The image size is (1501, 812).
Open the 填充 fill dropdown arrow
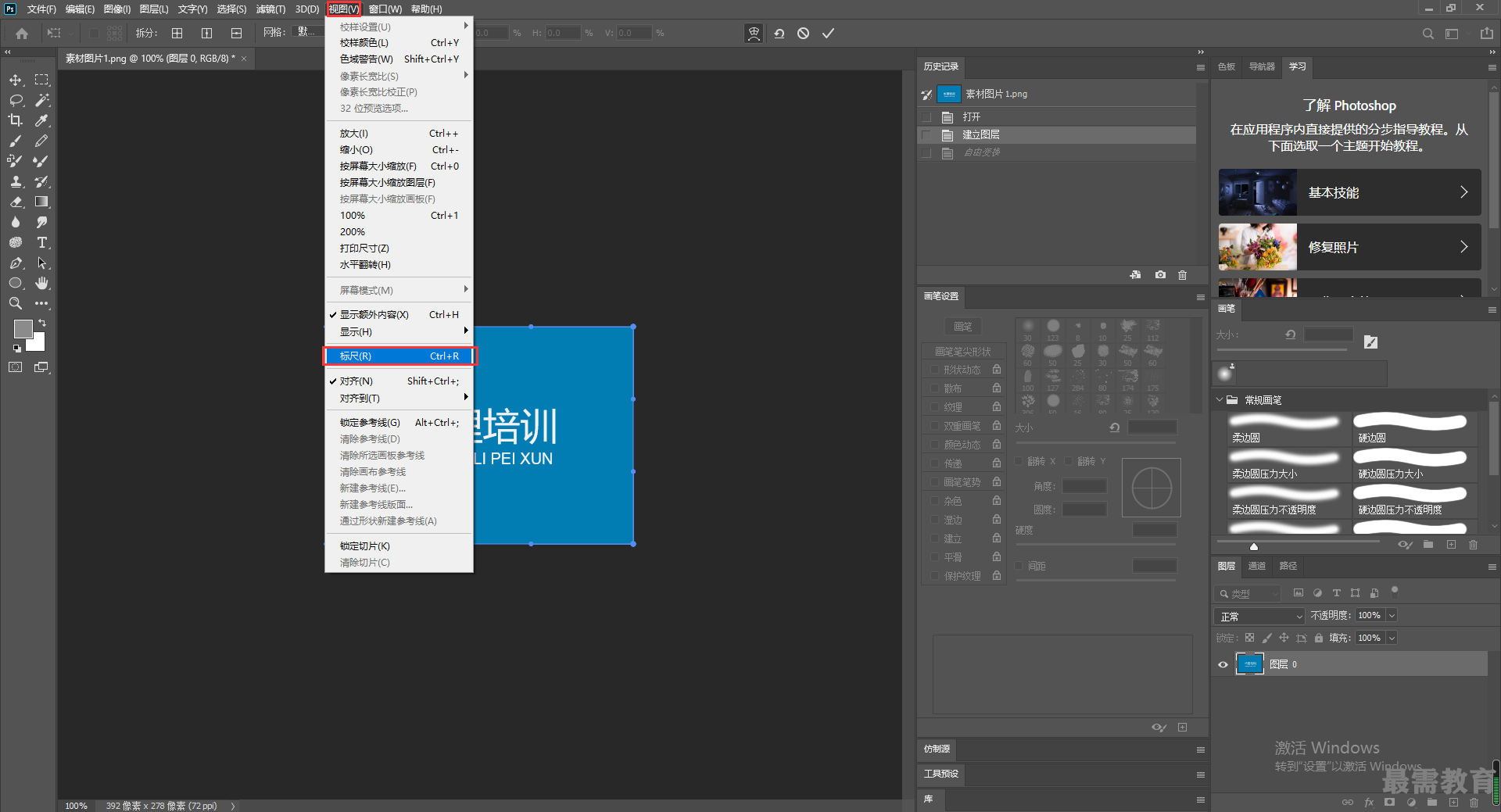[1392, 638]
